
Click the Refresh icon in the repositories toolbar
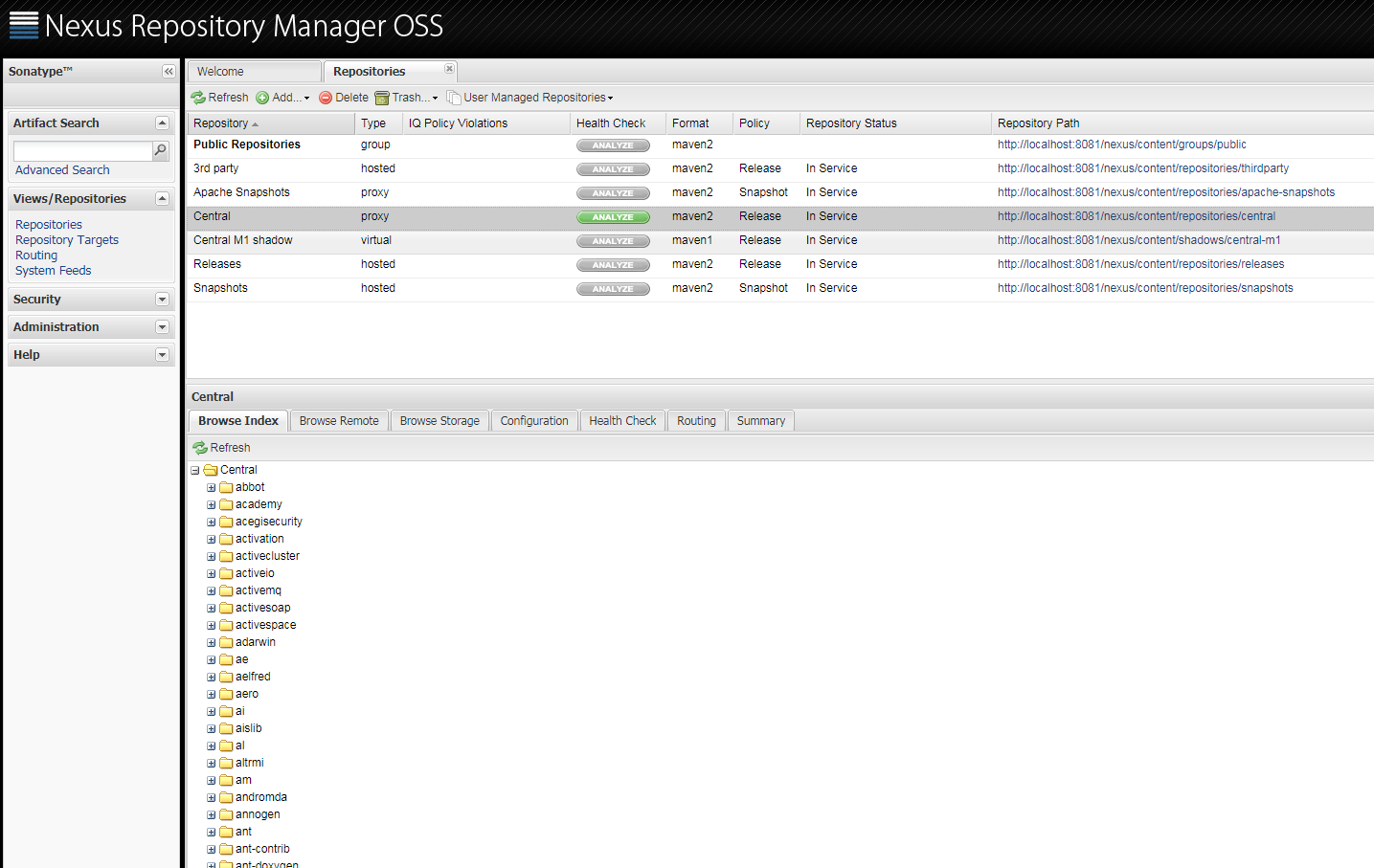pyautogui.click(x=198, y=98)
